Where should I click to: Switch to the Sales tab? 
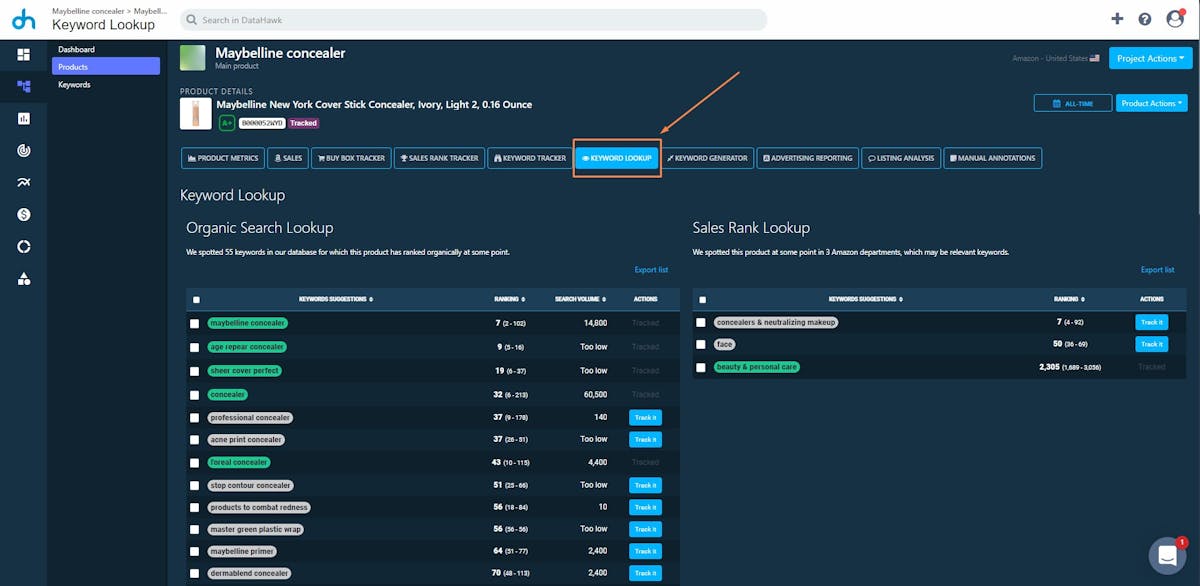[287, 158]
